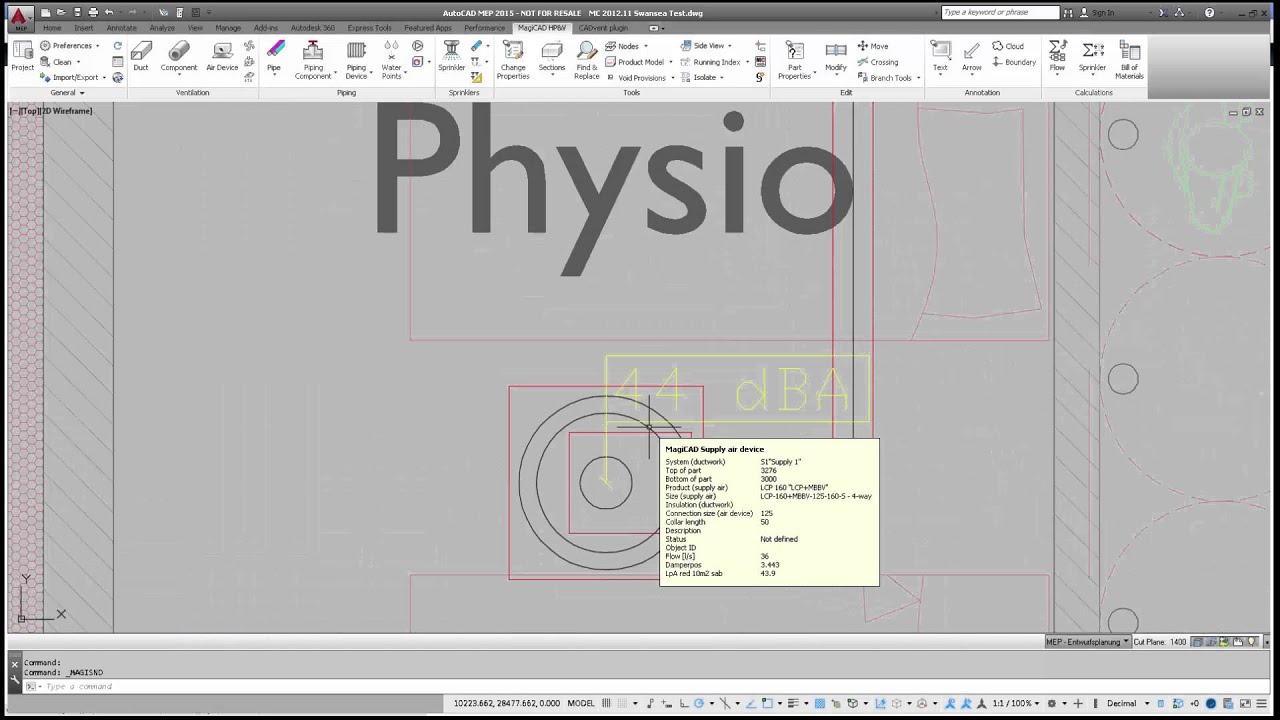Open MEP - Entwurfsplanung display configuration dropdown

(1088, 641)
